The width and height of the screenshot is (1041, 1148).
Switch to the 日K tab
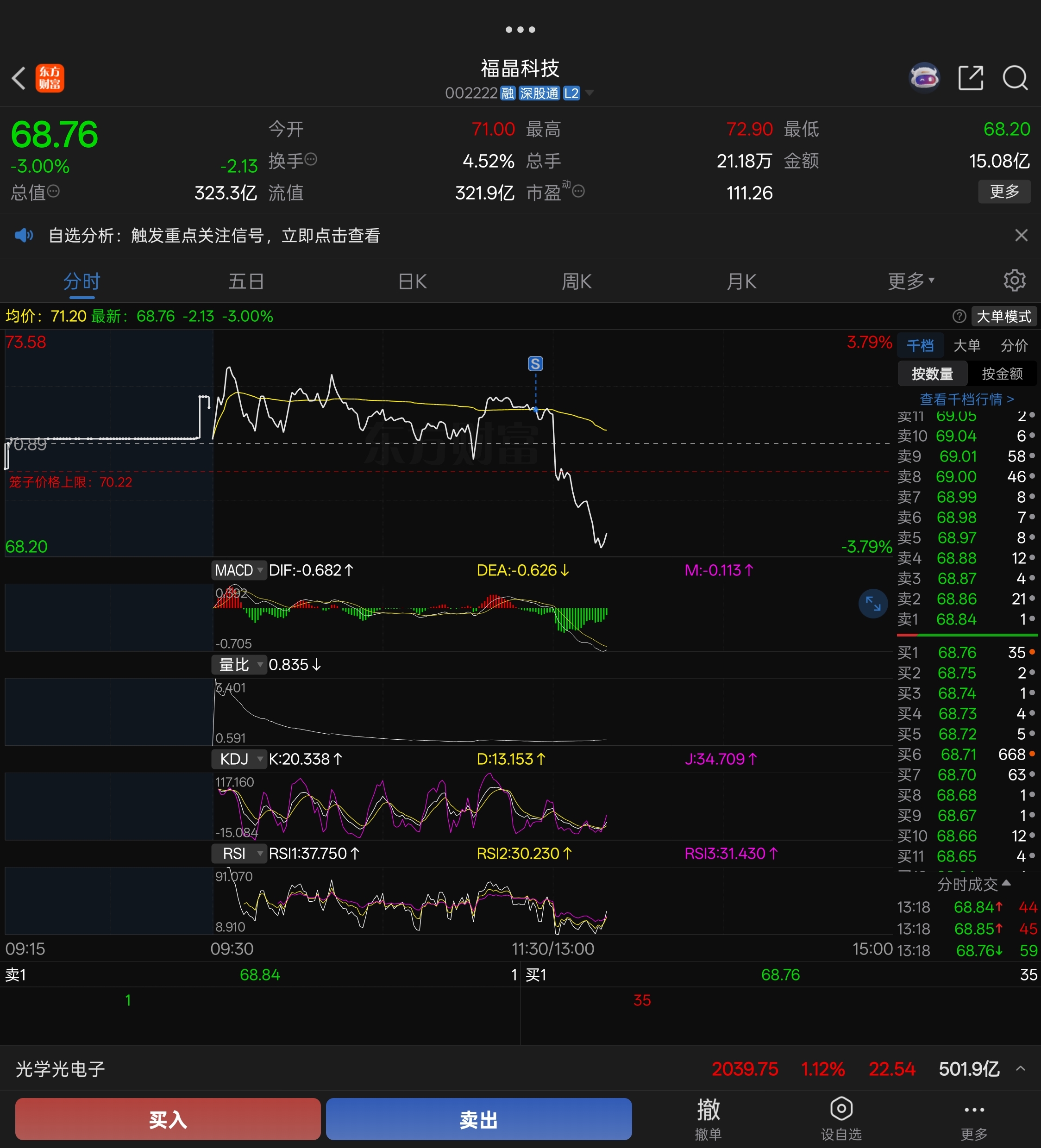coord(412,281)
